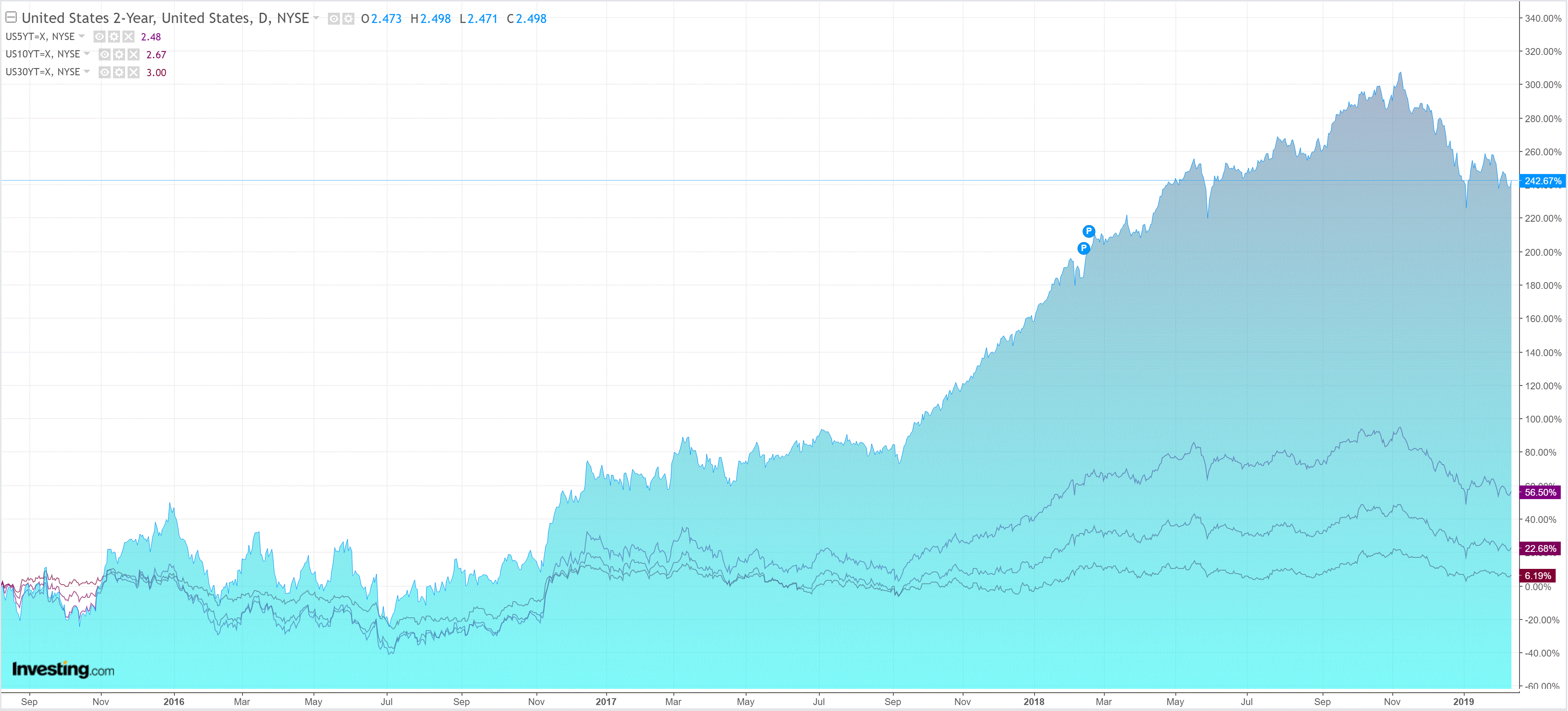Expand dropdown arrow next to main title
Screen dimensions: 1568x711
316,17
